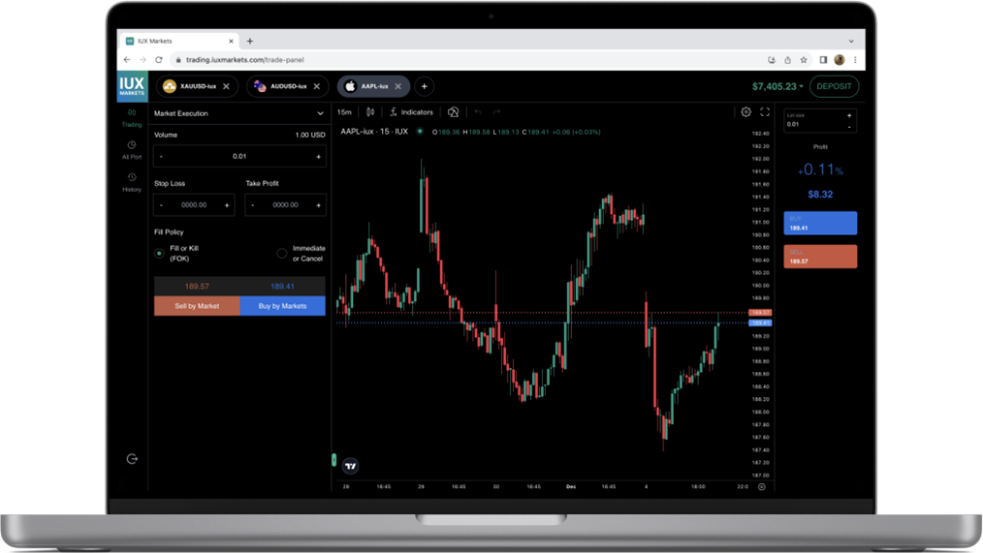Go back in browser history

pyautogui.click(x=127, y=60)
